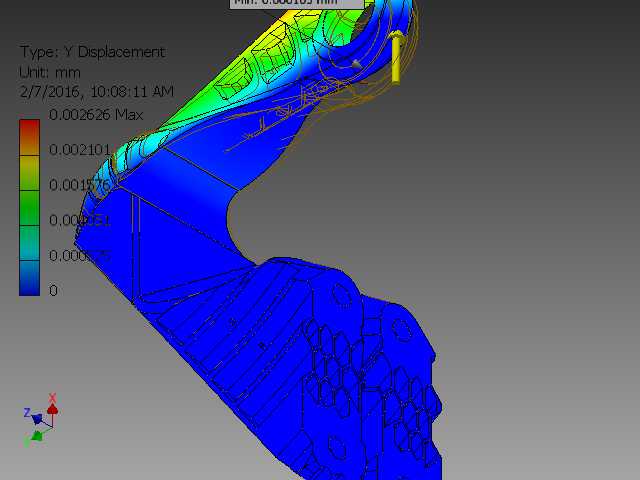Click the yellow force load arrow glyph
Image resolution: width=640 pixels, height=480 pixels.
396,56
